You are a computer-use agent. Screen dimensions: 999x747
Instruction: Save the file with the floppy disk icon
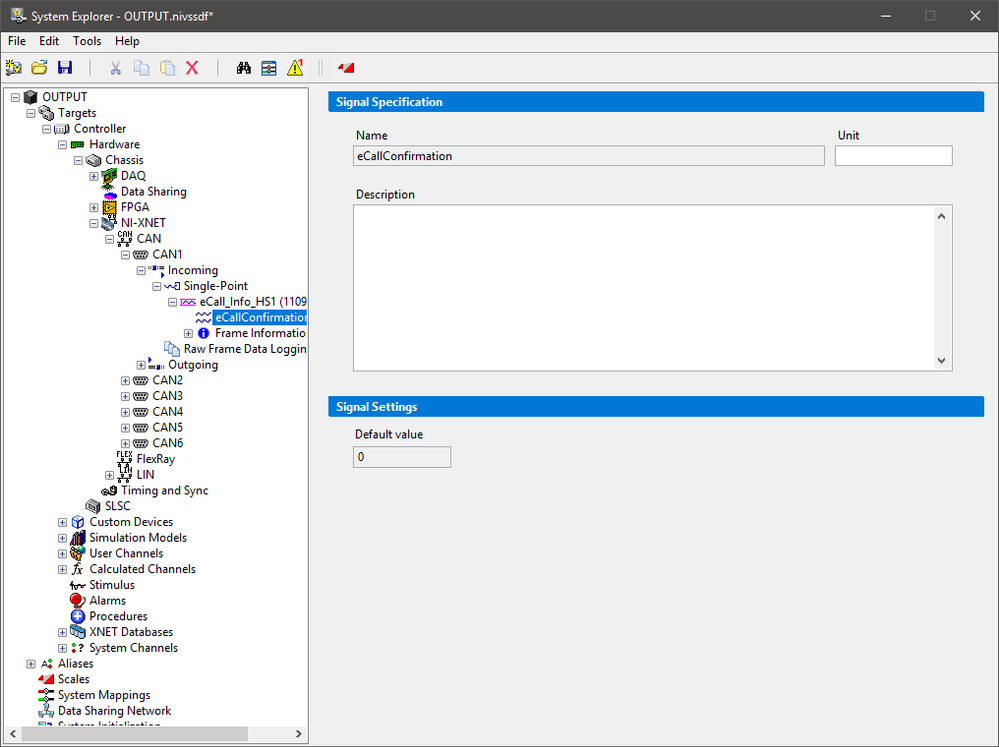point(65,68)
